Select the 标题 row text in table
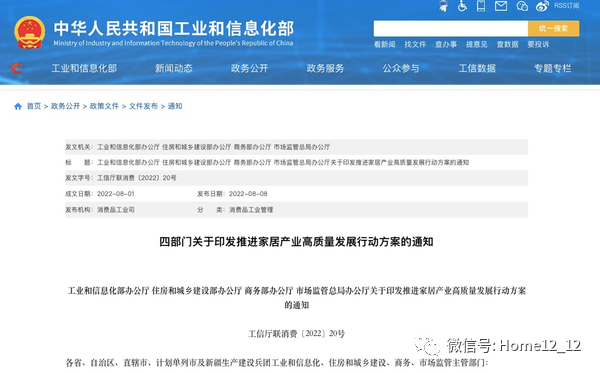The height and width of the screenshot is (373, 600). [283, 163]
